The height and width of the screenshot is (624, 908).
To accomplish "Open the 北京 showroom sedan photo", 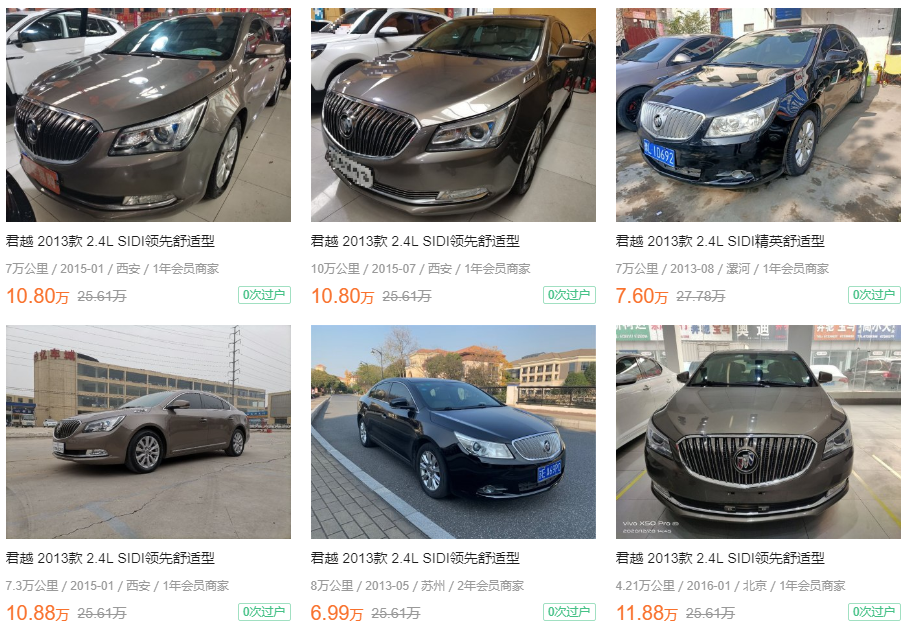I will tap(758, 432).
